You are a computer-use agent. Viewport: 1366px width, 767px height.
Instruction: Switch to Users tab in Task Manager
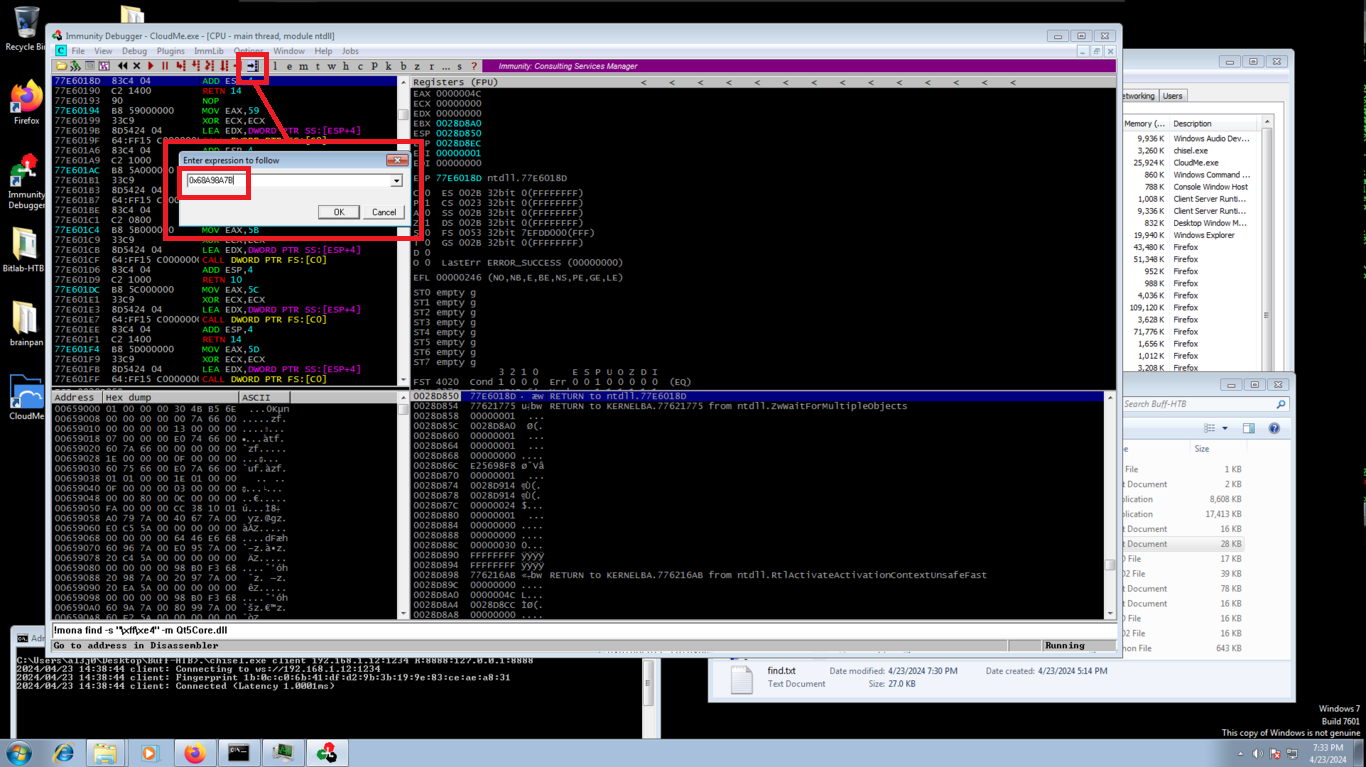pyautogui.click(x=1172, y=96)
